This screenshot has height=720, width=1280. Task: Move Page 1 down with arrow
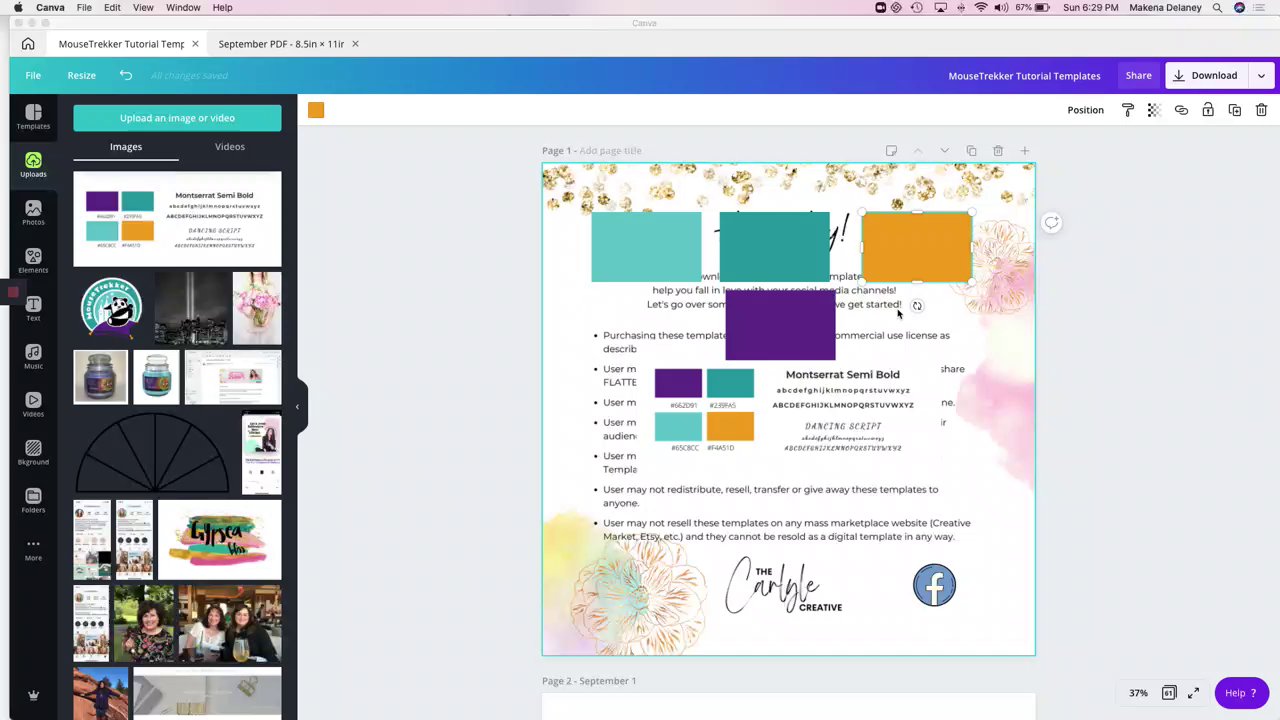point(944,151)
